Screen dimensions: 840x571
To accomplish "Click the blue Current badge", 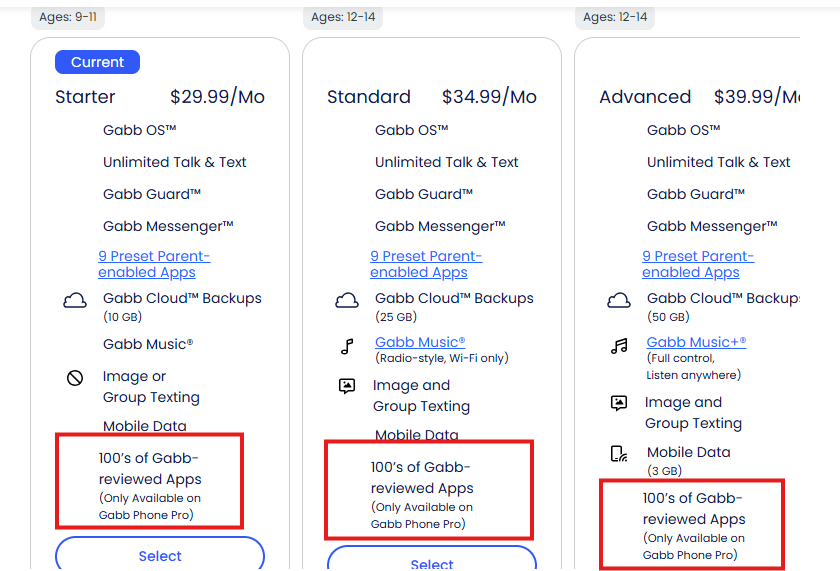I will (98, 62).
